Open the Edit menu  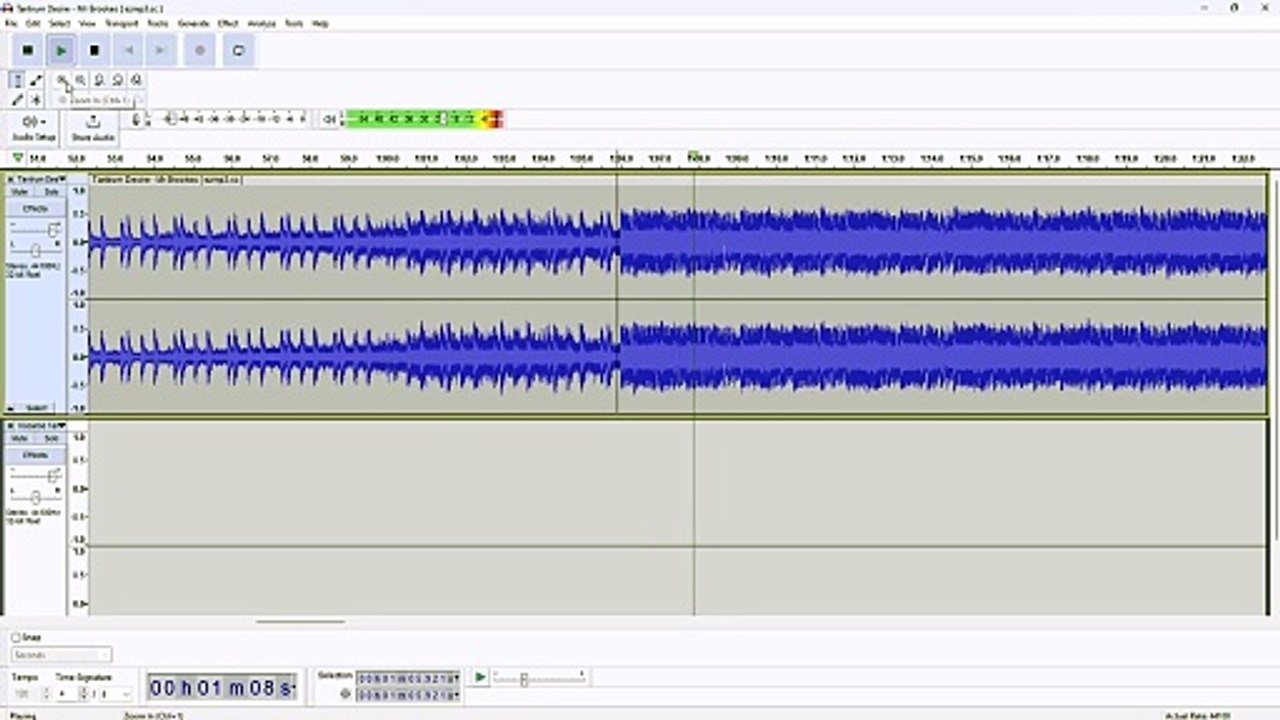coord(33,22)
